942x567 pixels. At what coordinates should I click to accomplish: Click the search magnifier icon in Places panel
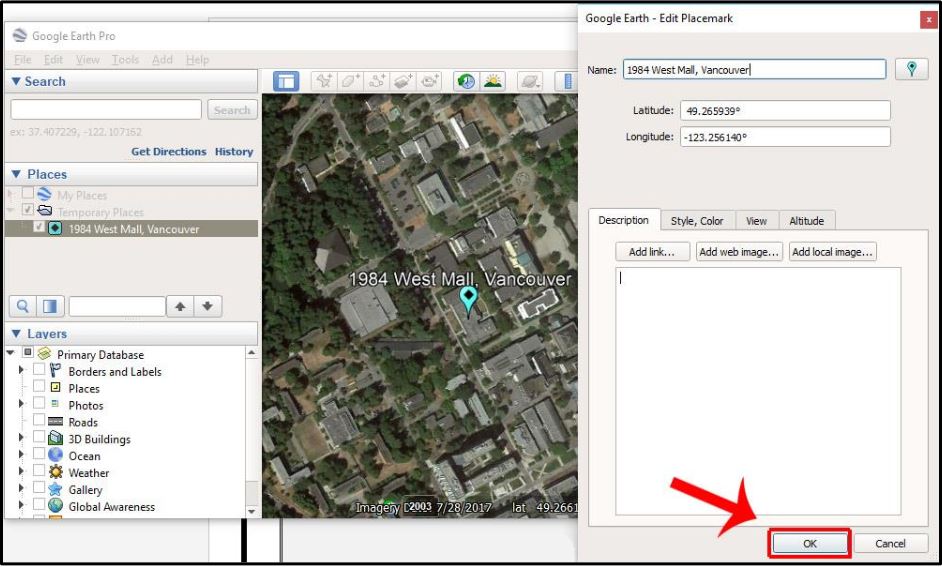[23, 306]
